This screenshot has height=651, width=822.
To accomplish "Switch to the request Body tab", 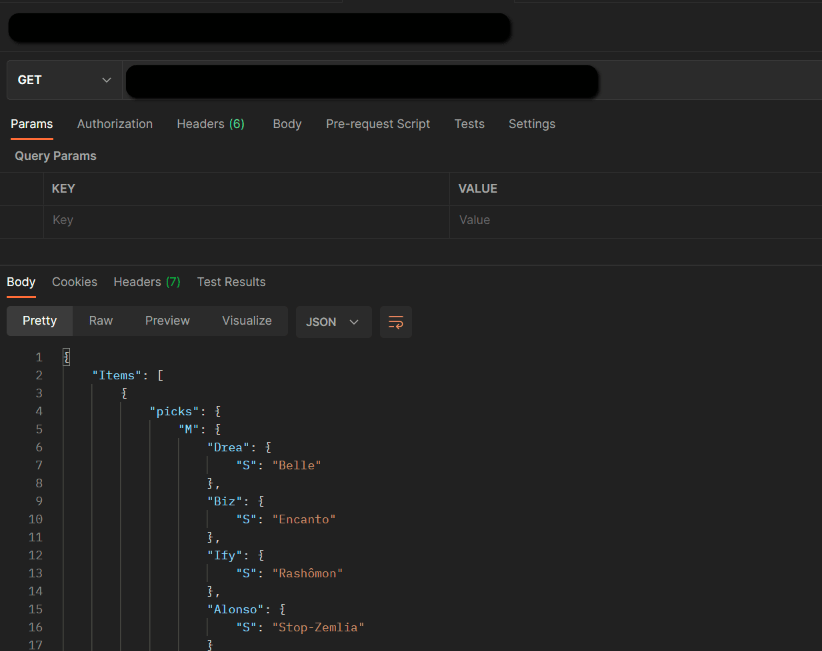I will (x=287, y=124).
